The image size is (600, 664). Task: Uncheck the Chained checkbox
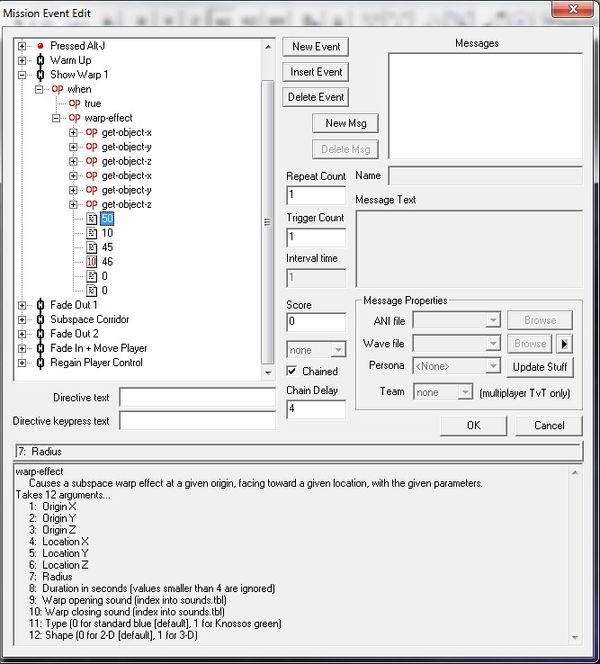pos(293,371)
